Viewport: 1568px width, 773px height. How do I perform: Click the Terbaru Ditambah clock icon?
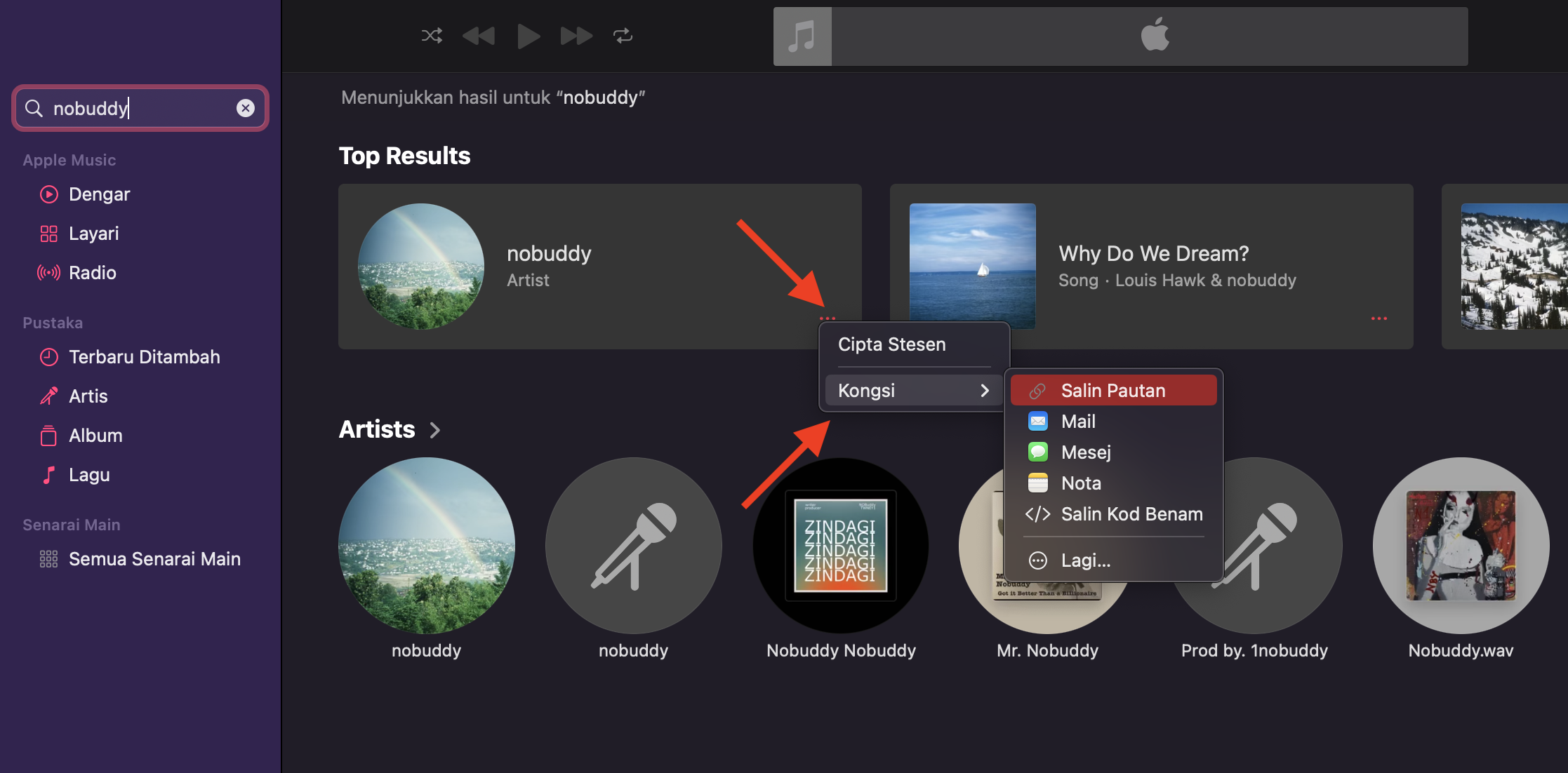(x=48, y=357)
